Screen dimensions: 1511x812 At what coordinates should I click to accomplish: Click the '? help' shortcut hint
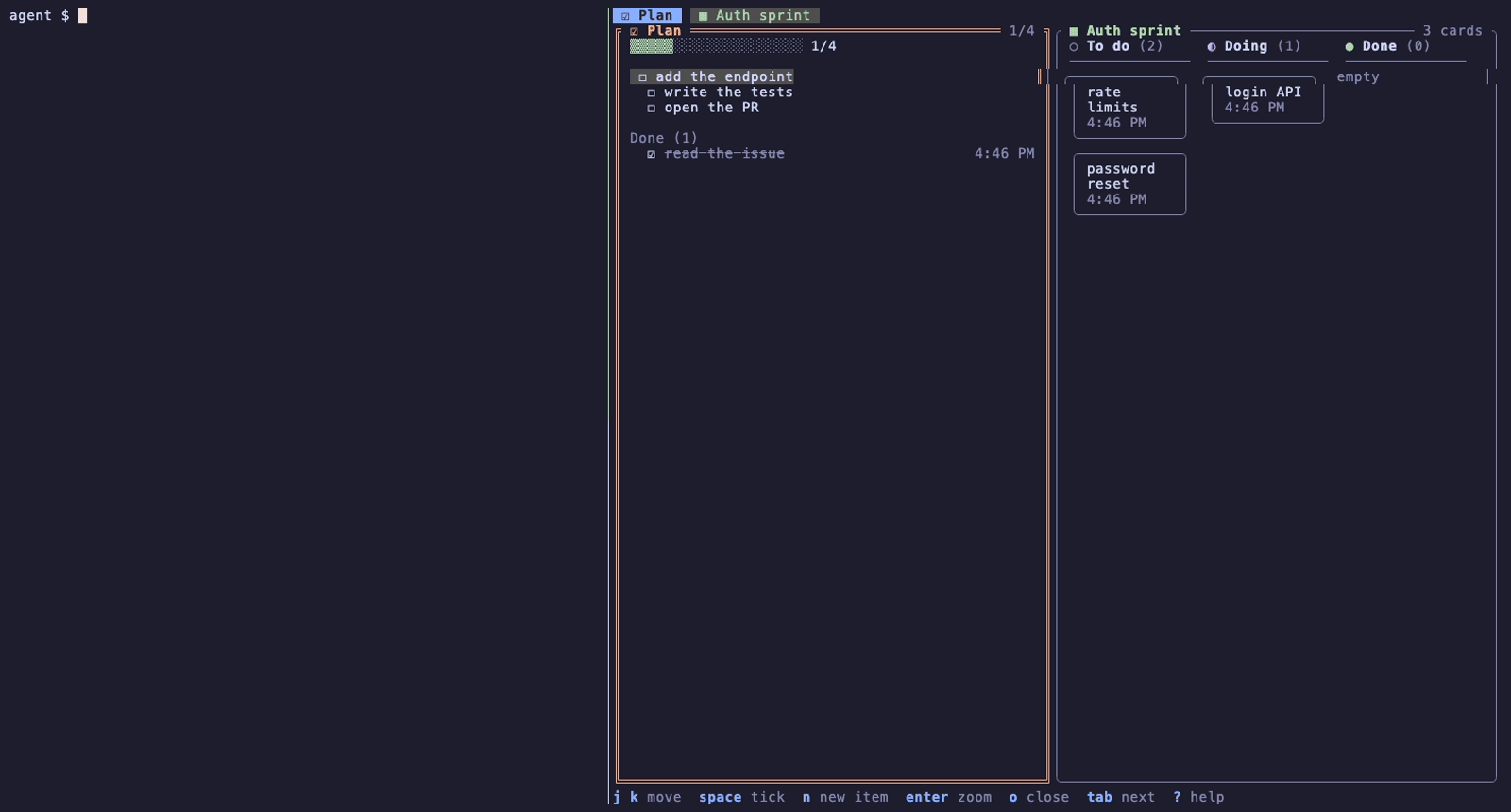[1198, 797]
